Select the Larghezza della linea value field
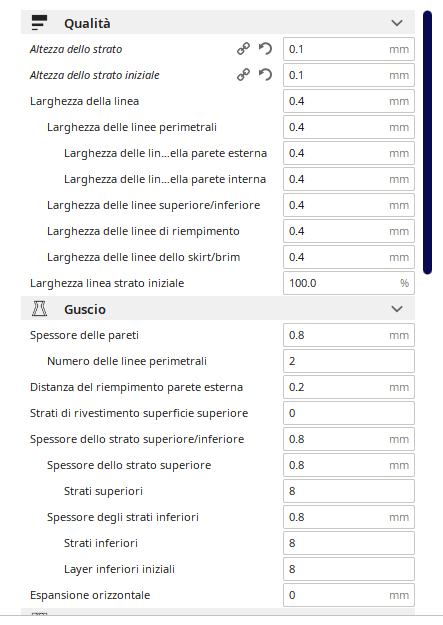The image size is (443, 625). point(349,101)
